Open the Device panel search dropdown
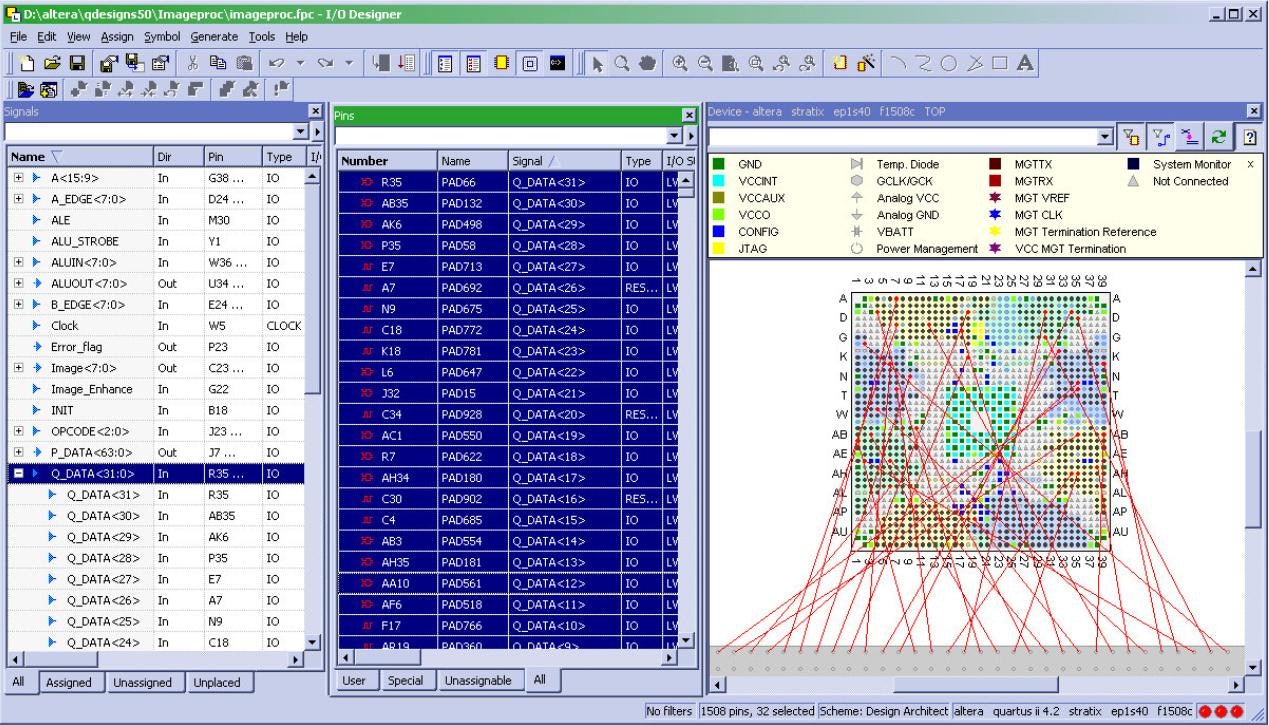 pos(1105,137)
